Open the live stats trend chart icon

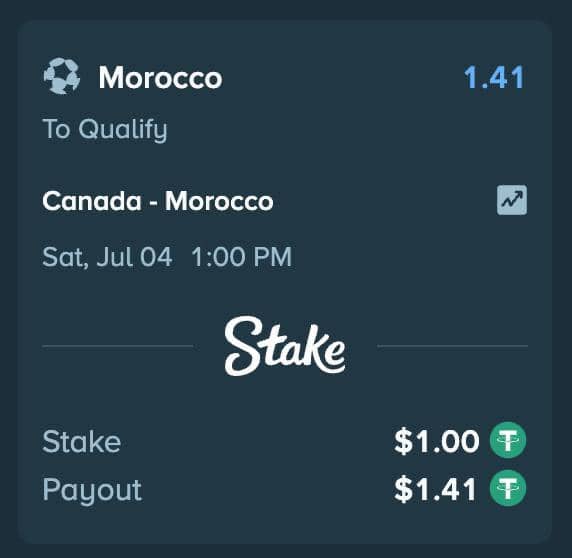(512, 200)
